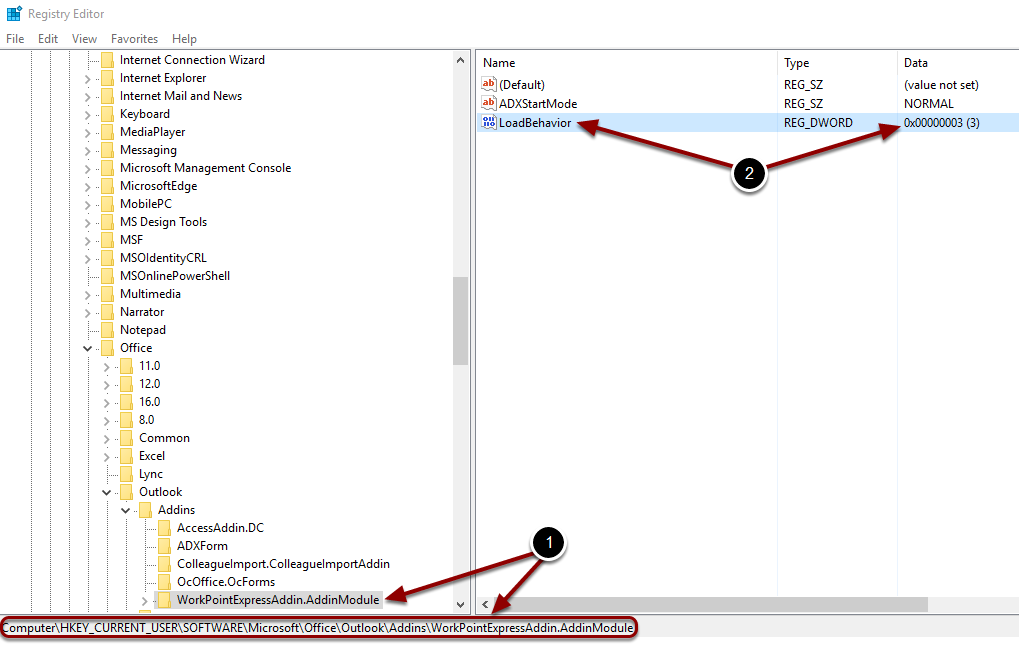Click the MediaPlayer folder icon
Image resolution: width=1019 pixels, height=658 pixels.
point(107,132)
